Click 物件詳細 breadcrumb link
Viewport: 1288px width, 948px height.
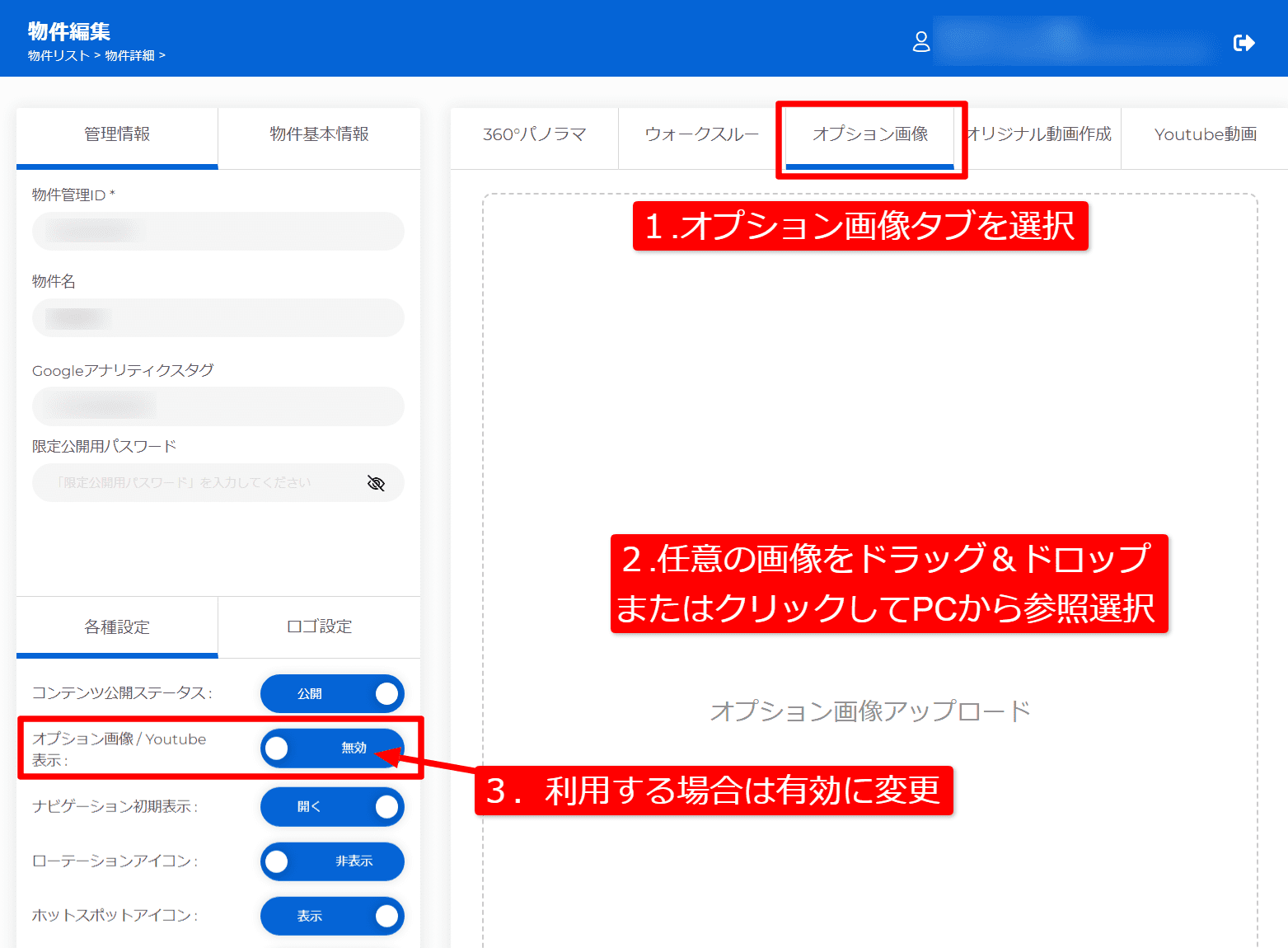[129, 55]
